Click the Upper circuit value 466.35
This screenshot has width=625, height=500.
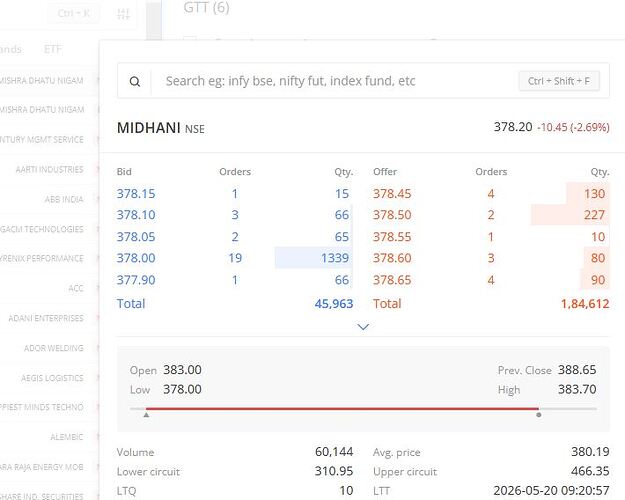coord(590,471)
